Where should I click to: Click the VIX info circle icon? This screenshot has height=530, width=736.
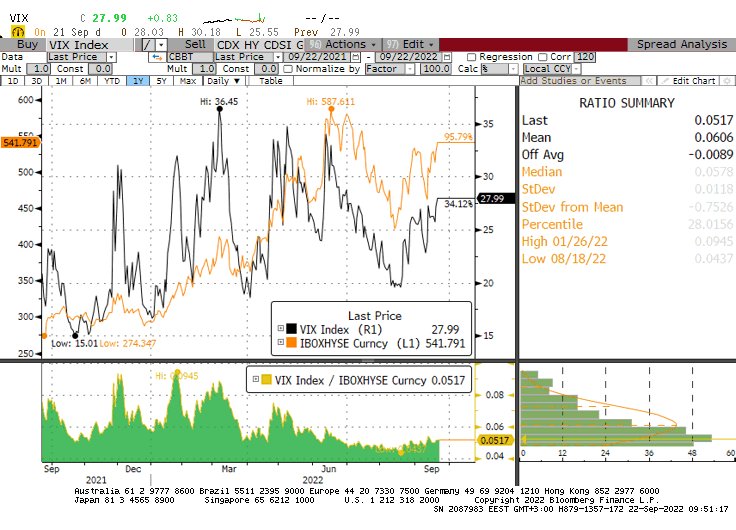17,32
